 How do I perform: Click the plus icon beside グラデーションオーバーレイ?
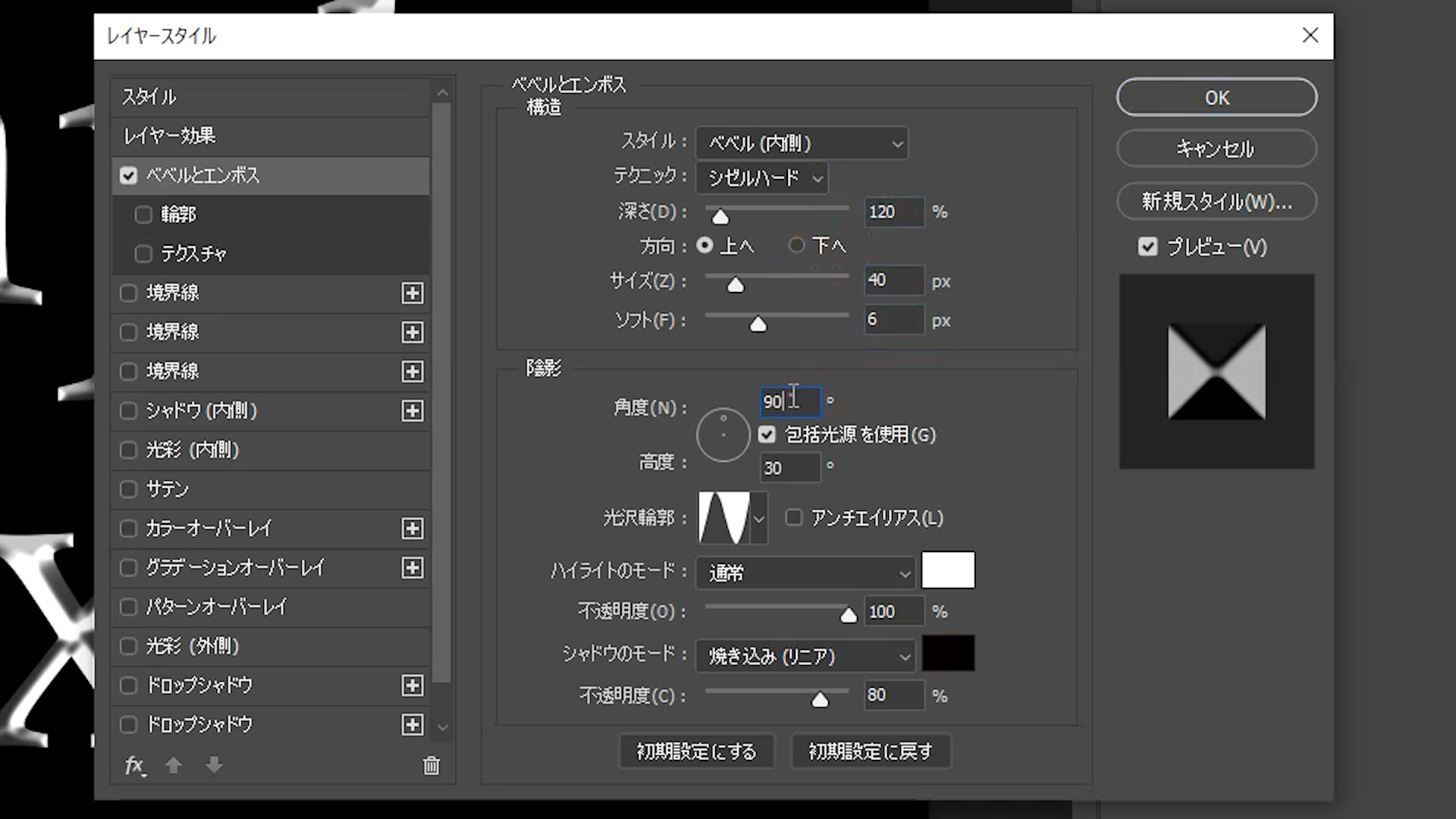point(412,568)
